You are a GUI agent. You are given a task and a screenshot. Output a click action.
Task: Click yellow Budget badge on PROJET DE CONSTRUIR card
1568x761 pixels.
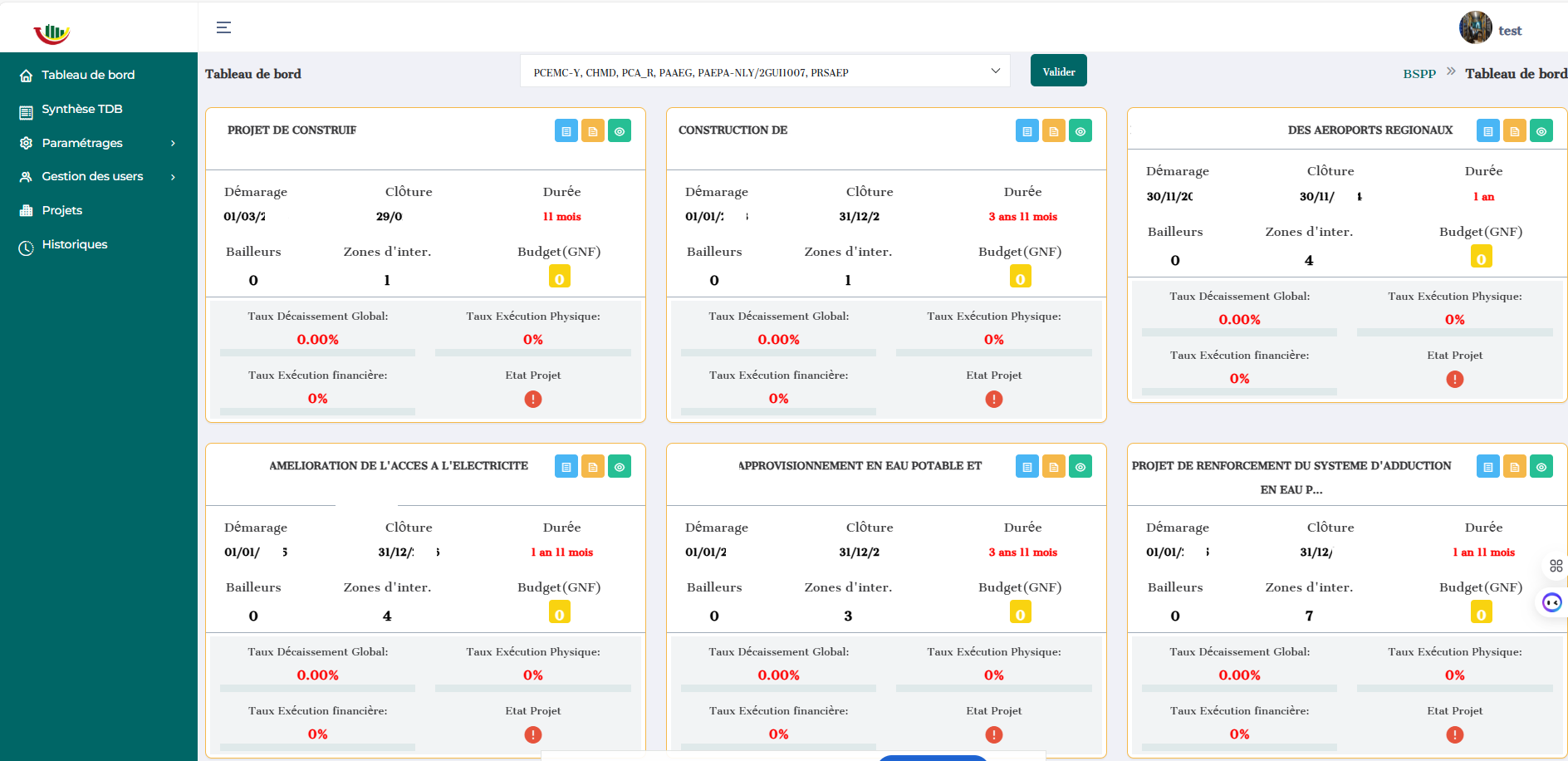point(559,278)
